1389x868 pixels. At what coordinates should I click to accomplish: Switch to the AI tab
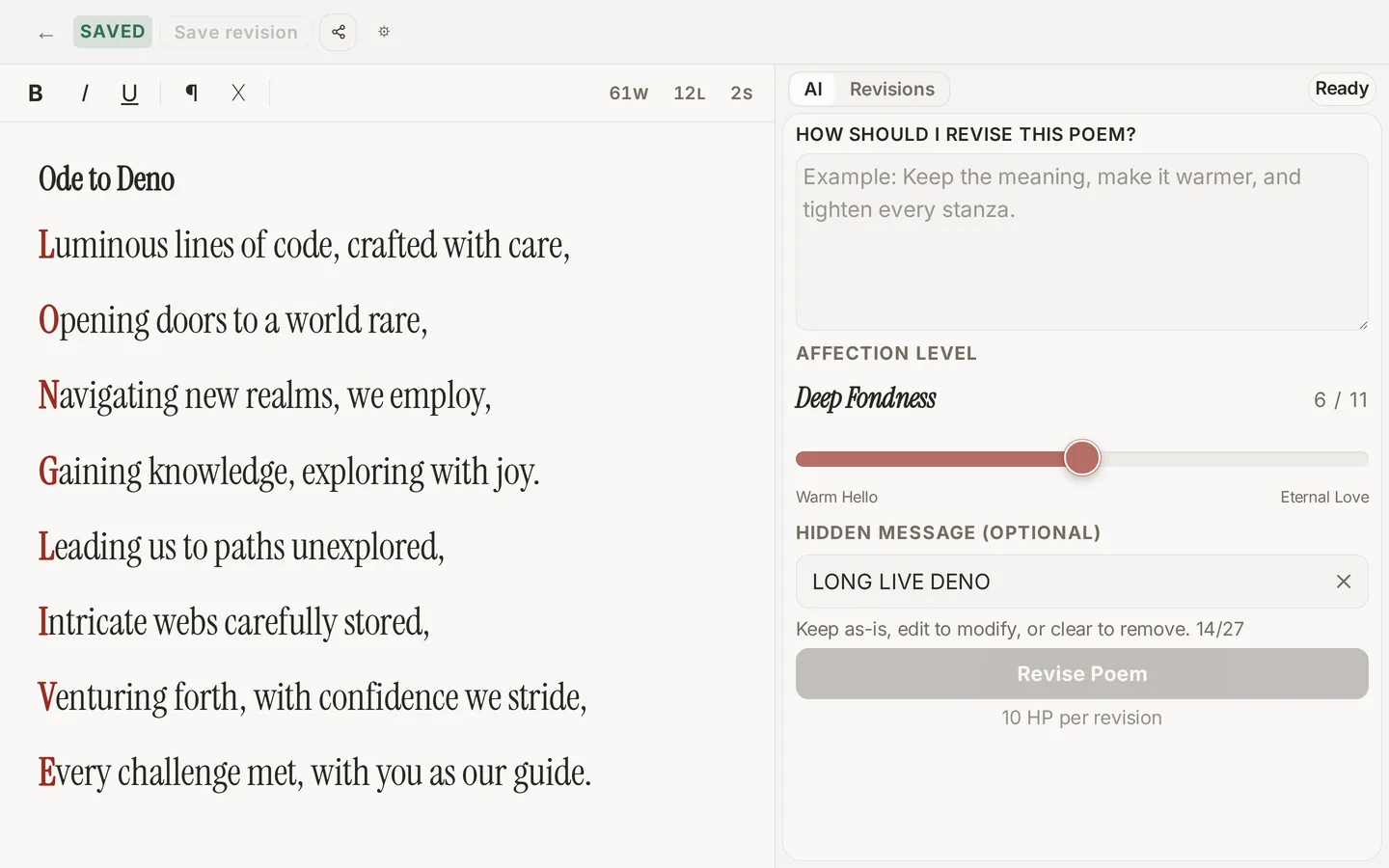(813, 90)
